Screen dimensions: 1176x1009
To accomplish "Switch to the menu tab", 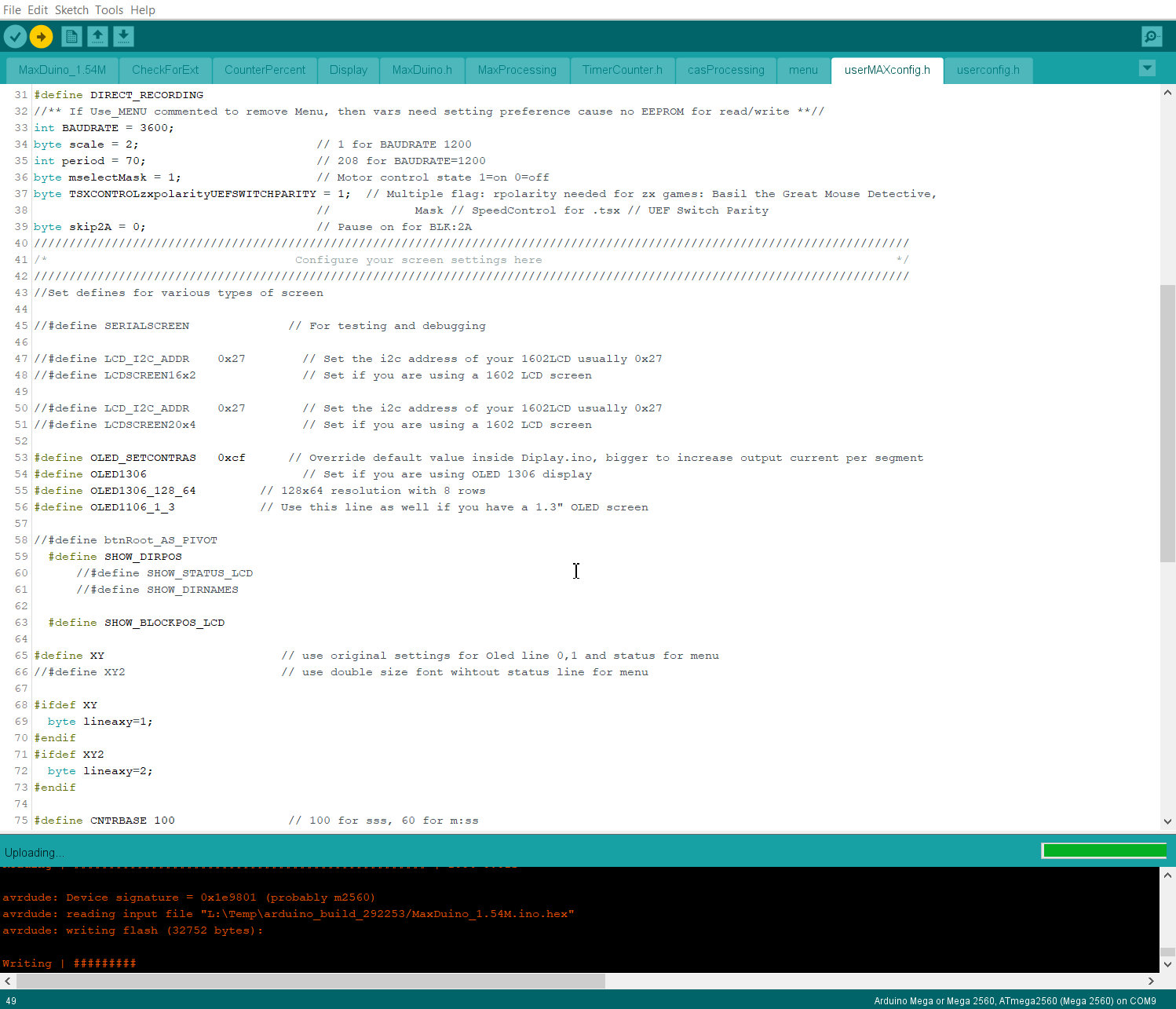I will (x=803, y=70).
